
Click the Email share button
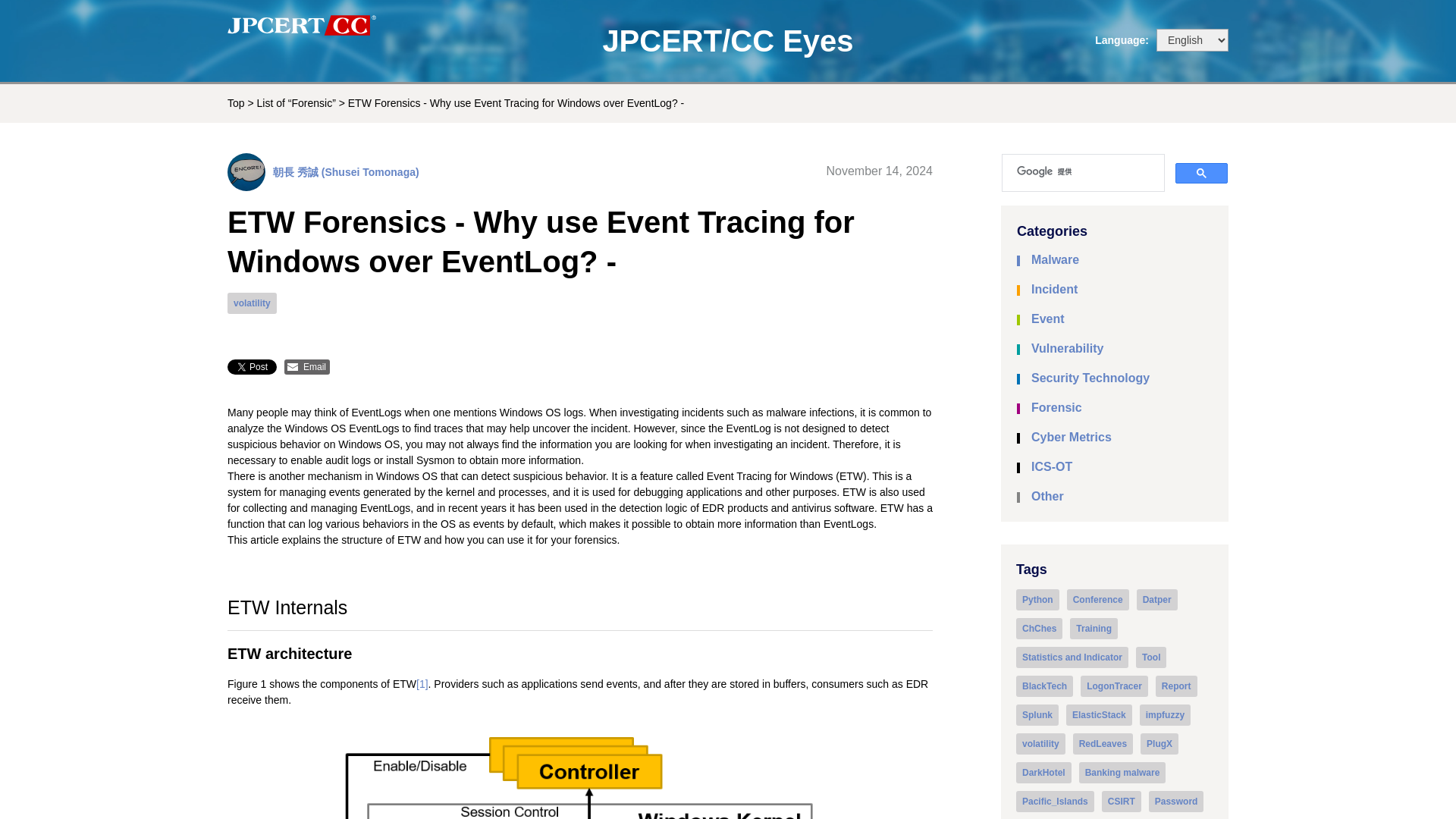307,367
